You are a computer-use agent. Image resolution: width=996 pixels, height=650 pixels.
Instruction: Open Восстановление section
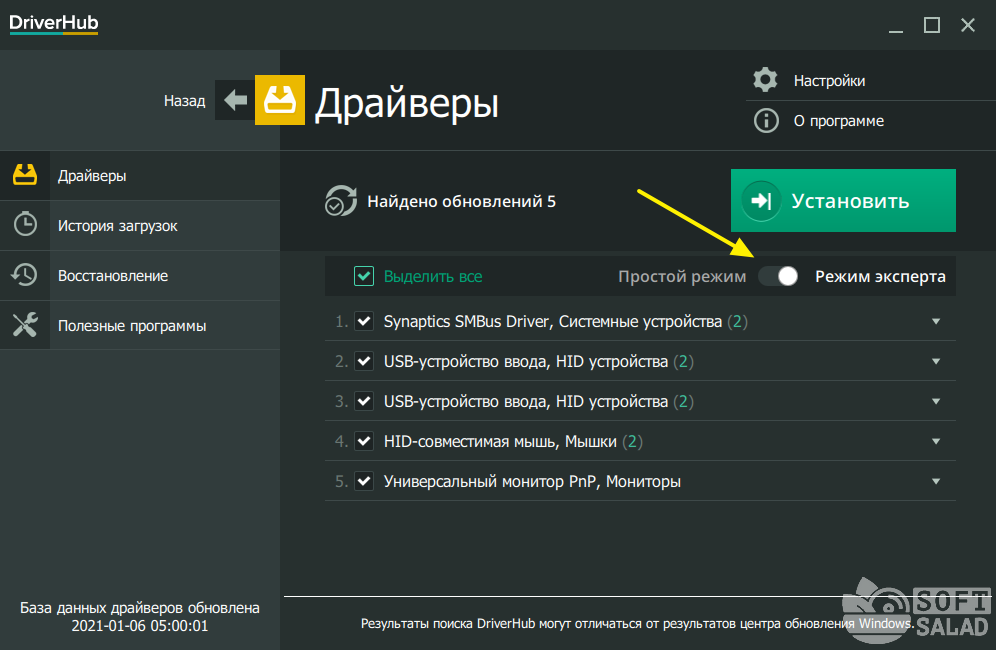pos(140,275)
